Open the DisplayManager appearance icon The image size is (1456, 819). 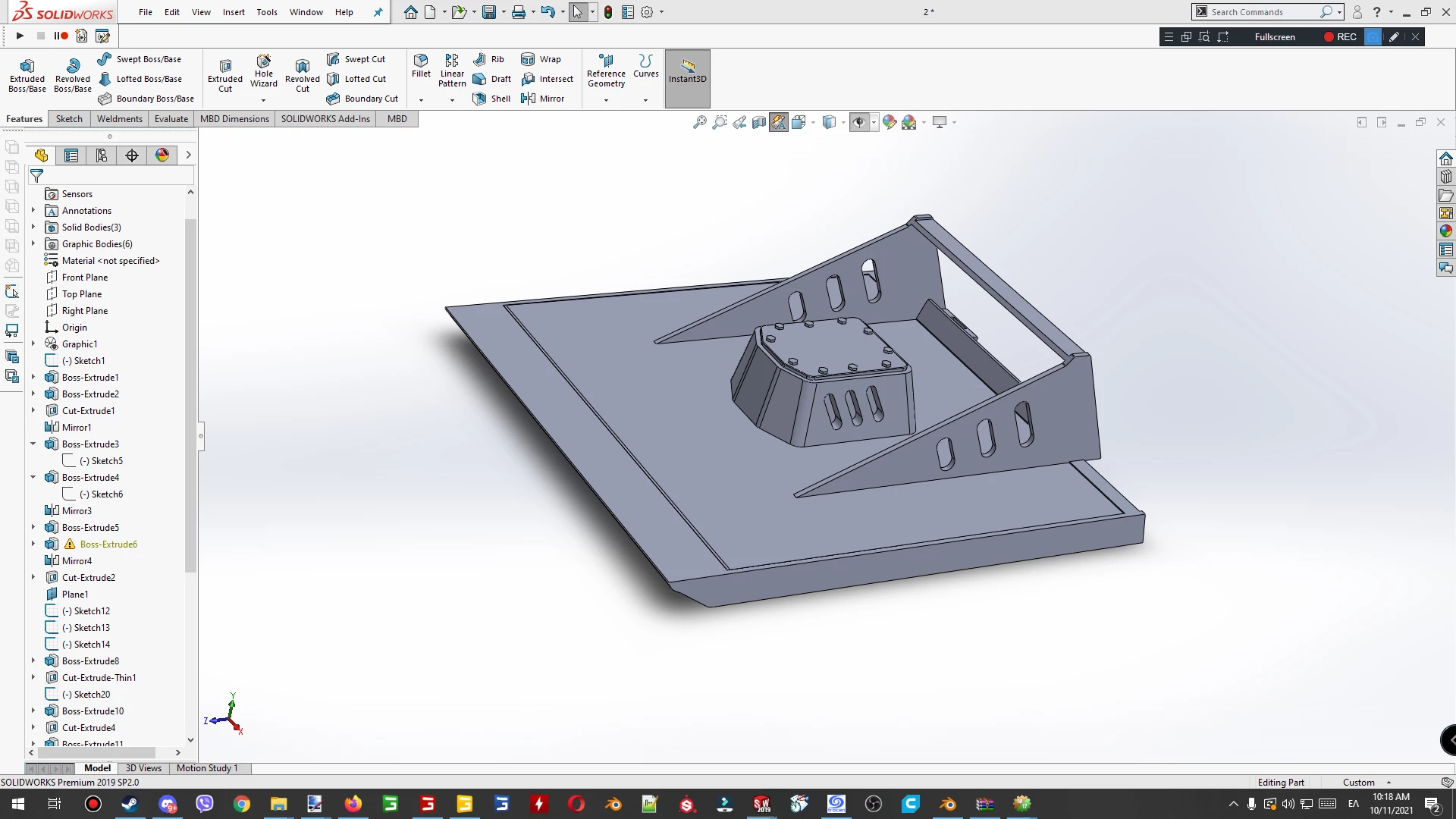coord(162,155)
